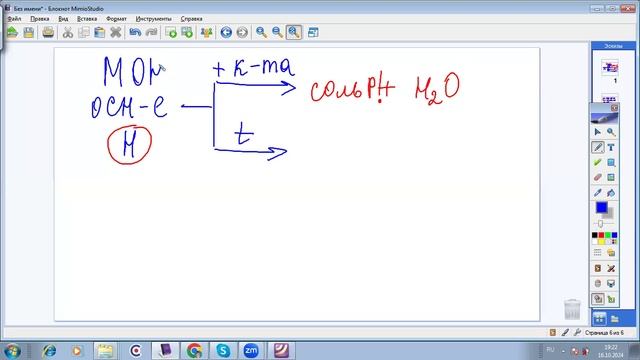
Task: Pick the black color swatch
Action: point(595,235)
